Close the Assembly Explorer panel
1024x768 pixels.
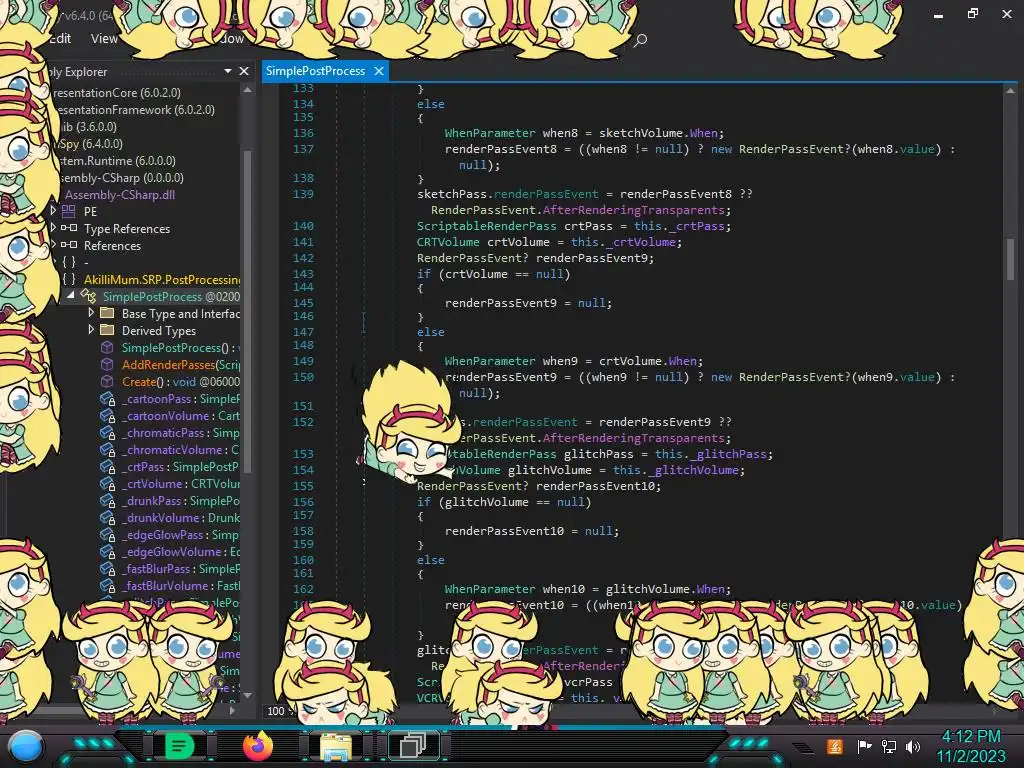pyautogui.click(x=244, y=71)
